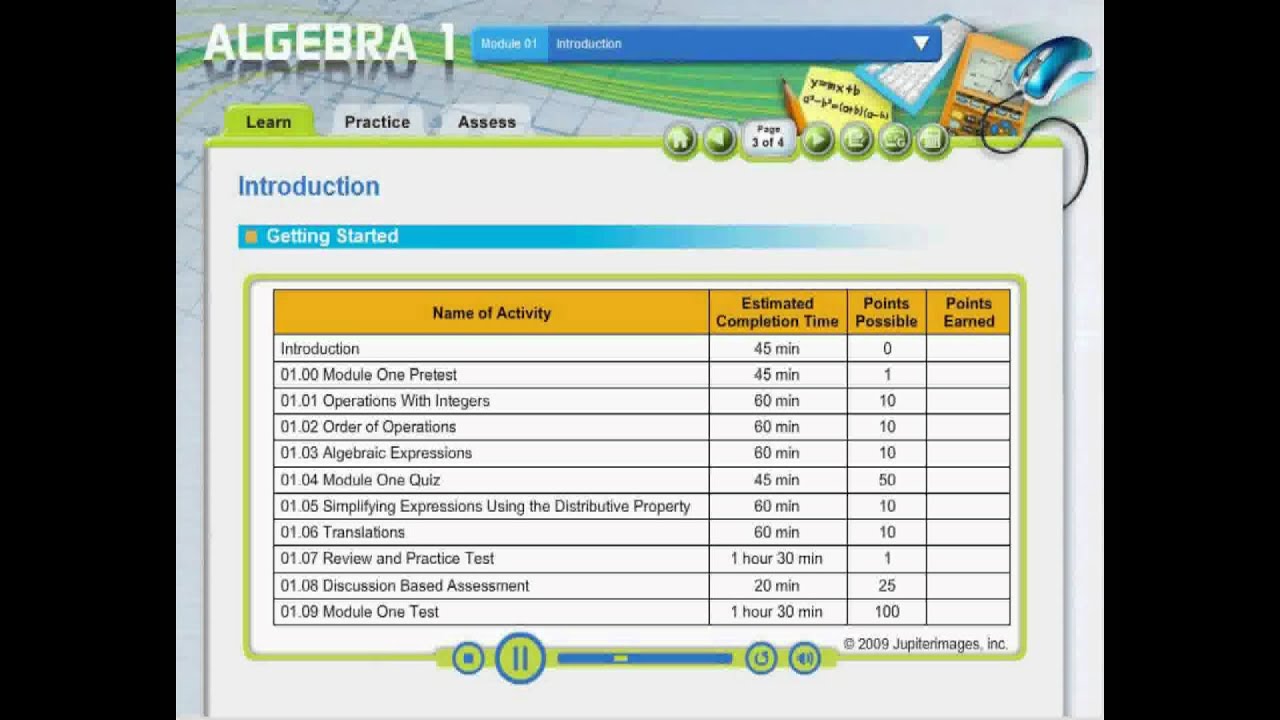Select 01.08 Discussion Based Assessment row

(x=641, y=585)
